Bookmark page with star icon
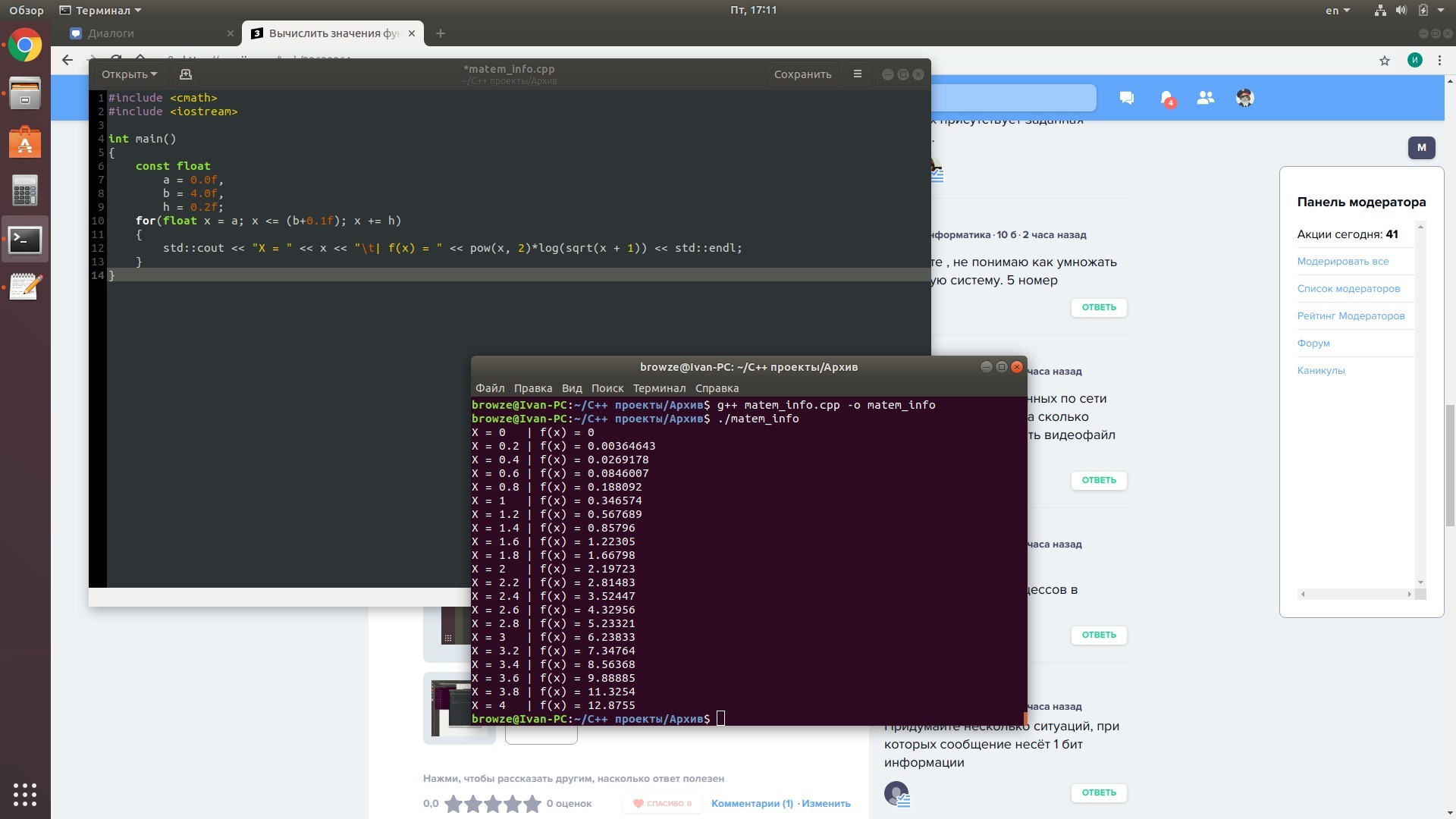This screenshot has width=1456, height=819. 1385,61
